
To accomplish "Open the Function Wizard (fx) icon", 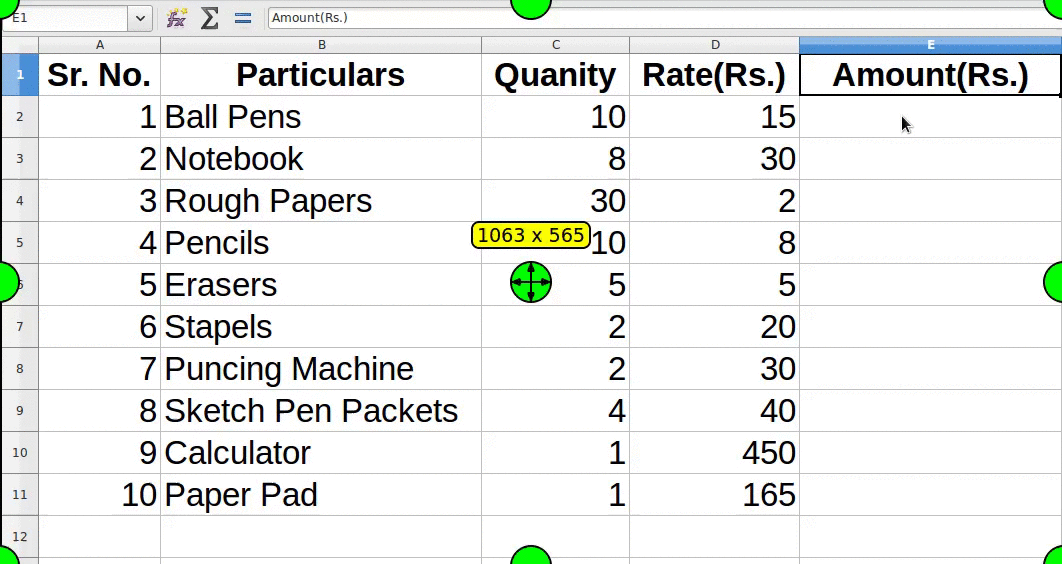I will pos(176,18).
